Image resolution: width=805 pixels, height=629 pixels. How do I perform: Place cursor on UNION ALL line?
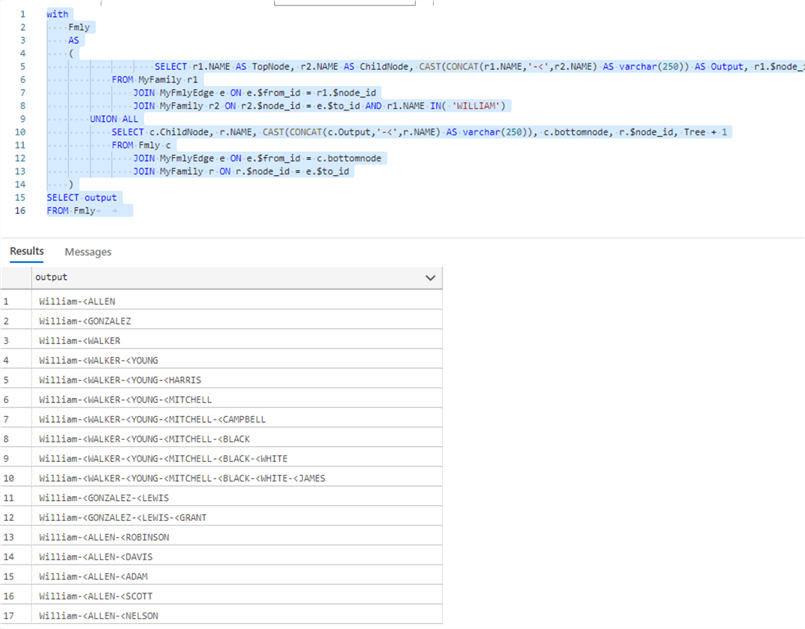tap(115, 119)
